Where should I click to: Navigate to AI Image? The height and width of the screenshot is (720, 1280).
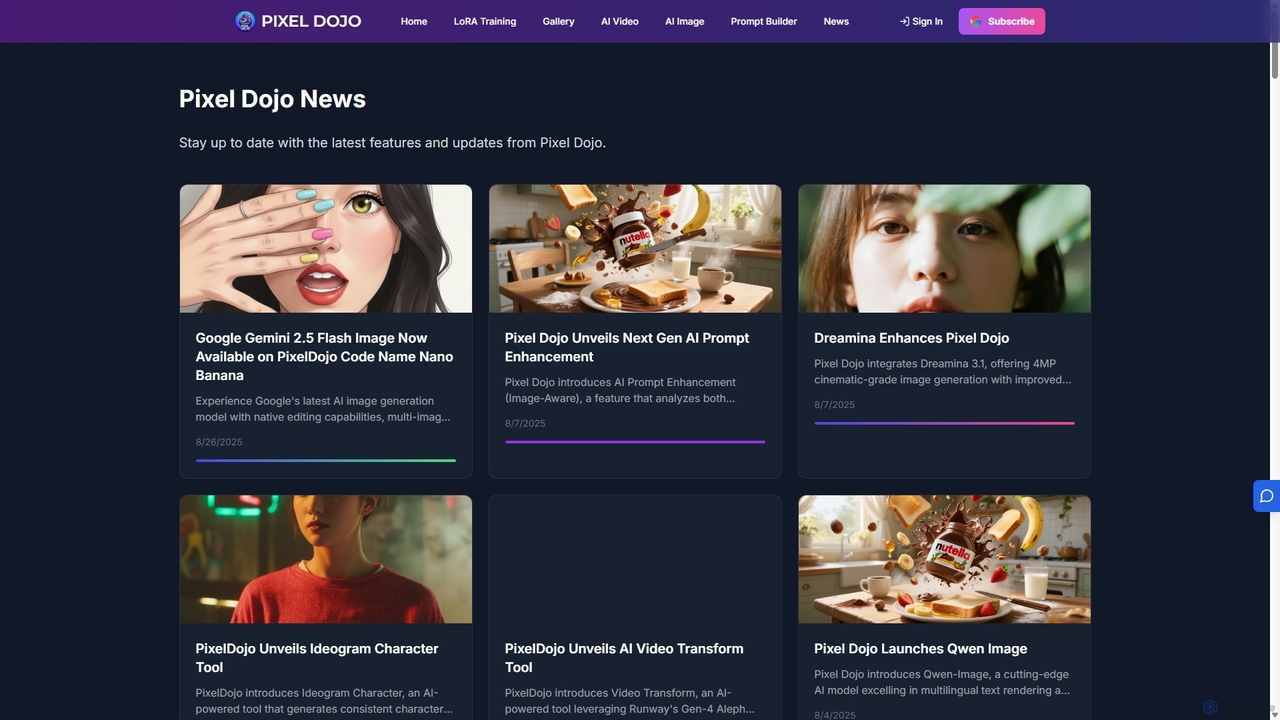[x=685, y=21]
